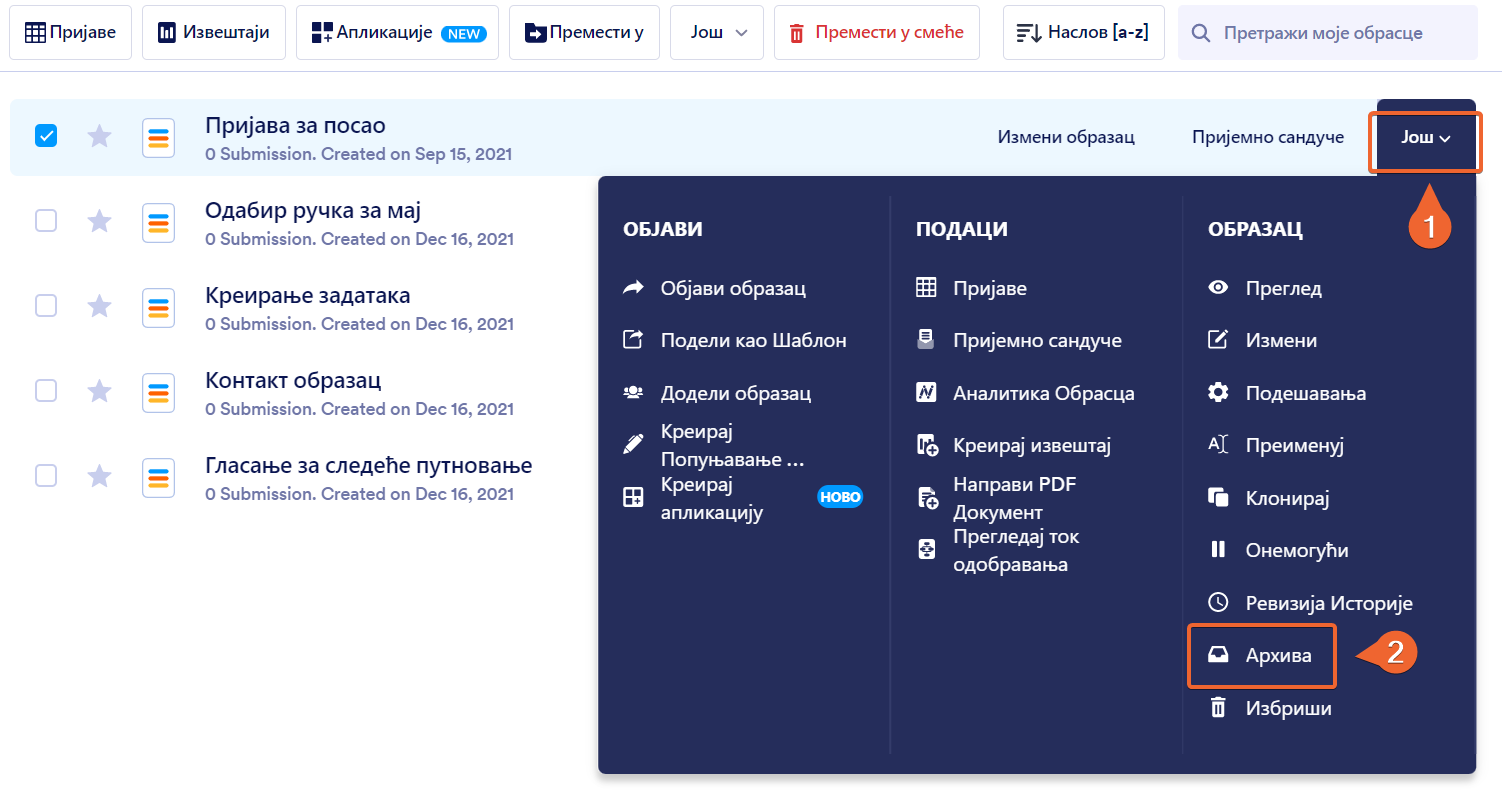Click the archive tray icon beside Архива

(1218, 655)
